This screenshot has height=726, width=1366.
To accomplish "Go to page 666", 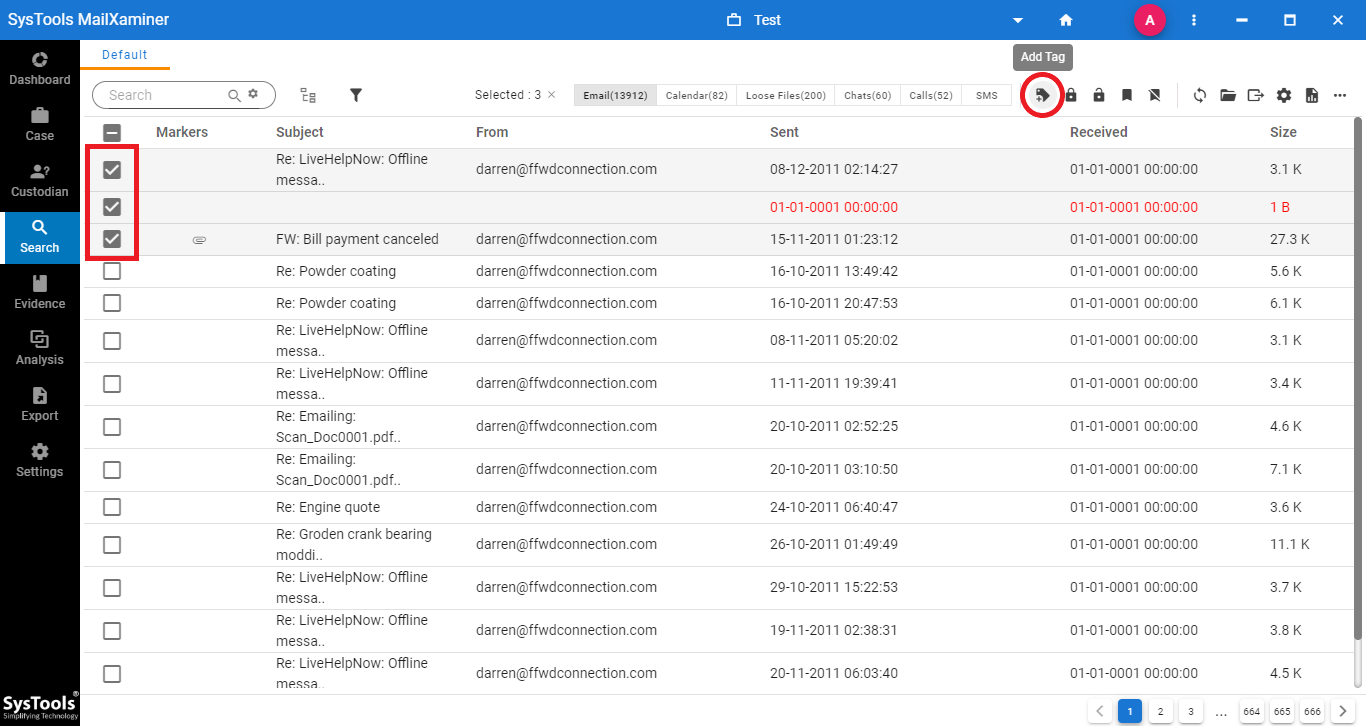I will click(x=1312, y=712).
